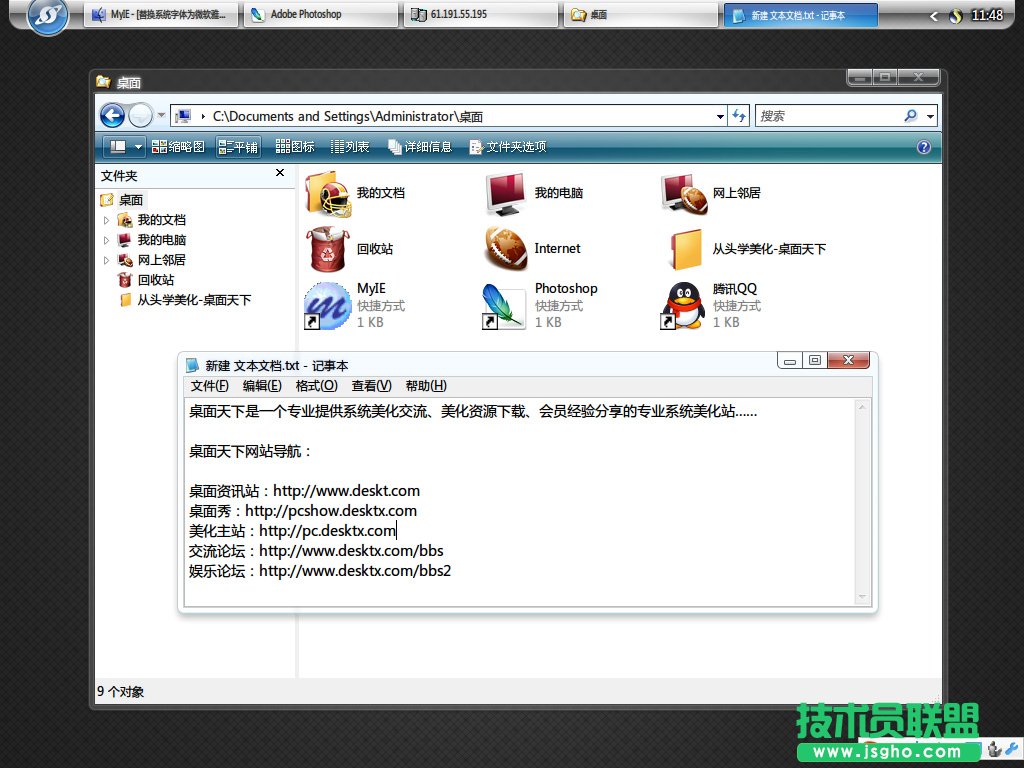Click the search magnifier in the search box
The image size is (1024, 768).
pyautogui.click(x=912, y=115)
